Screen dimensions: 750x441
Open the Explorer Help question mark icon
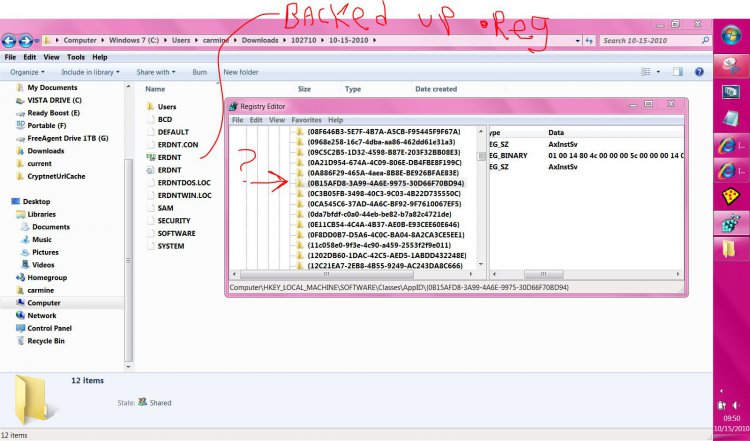[x=699, y=72]
